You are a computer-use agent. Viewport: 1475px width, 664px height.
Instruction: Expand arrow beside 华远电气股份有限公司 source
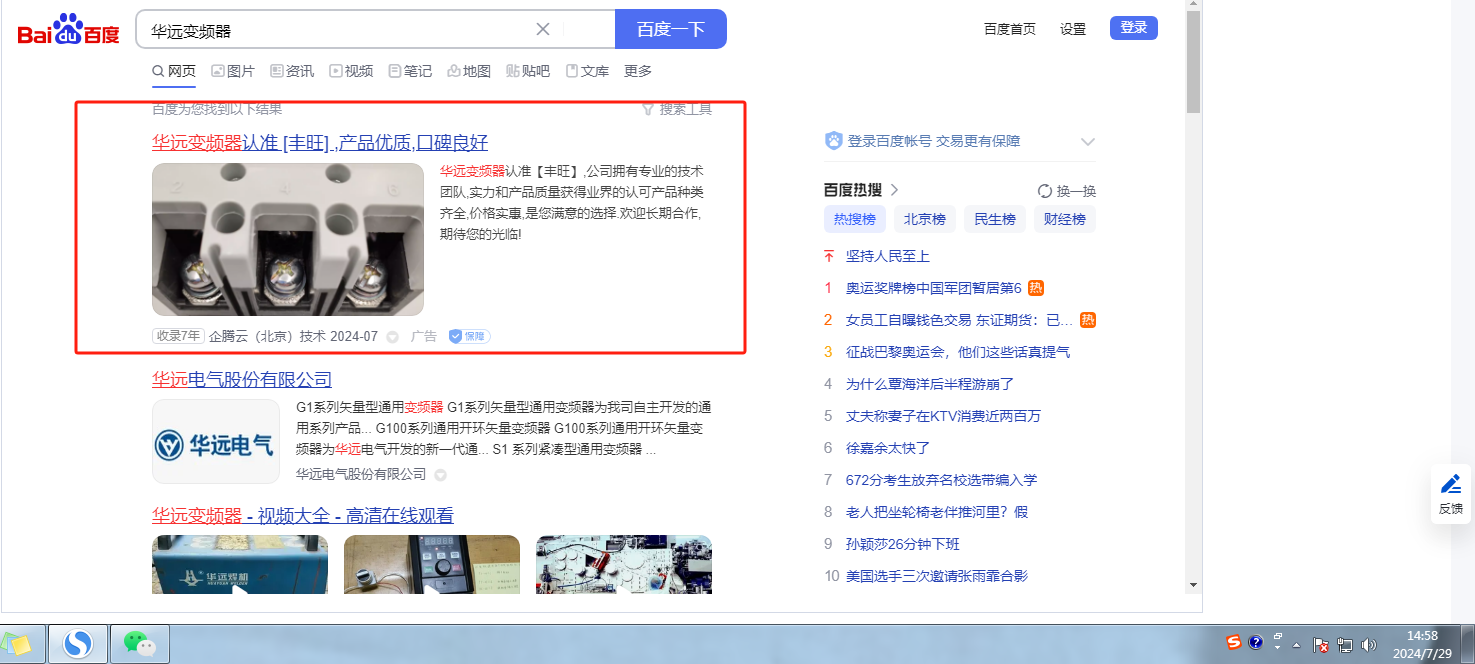coord(440,475)
